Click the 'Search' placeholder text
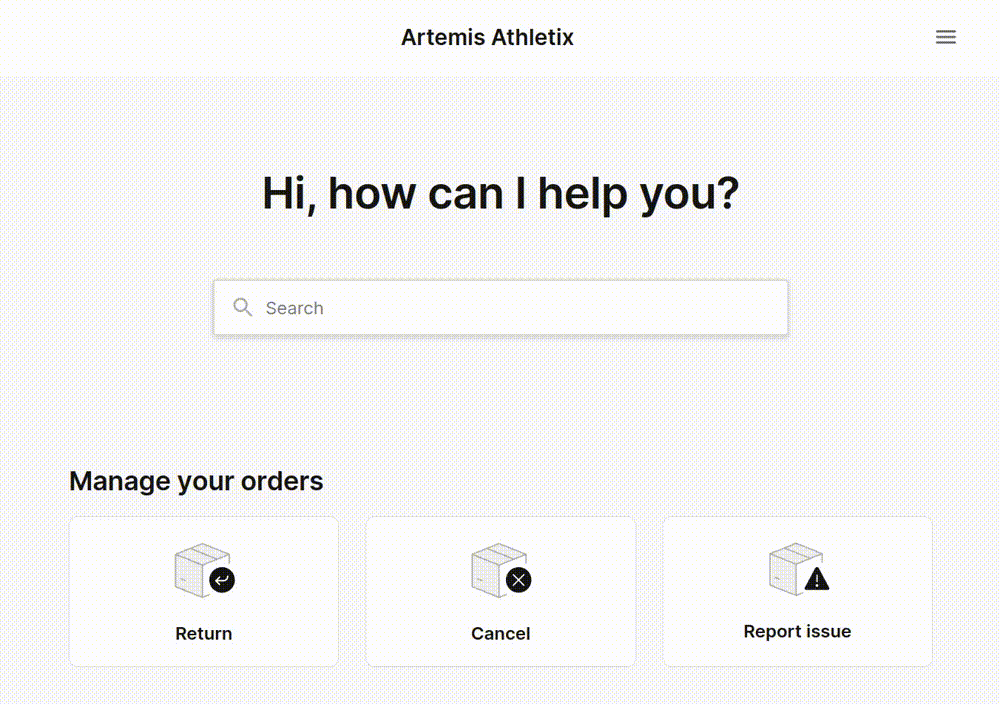The height and width of the screenshot is (704, 1000). click(x=295, y=308)
